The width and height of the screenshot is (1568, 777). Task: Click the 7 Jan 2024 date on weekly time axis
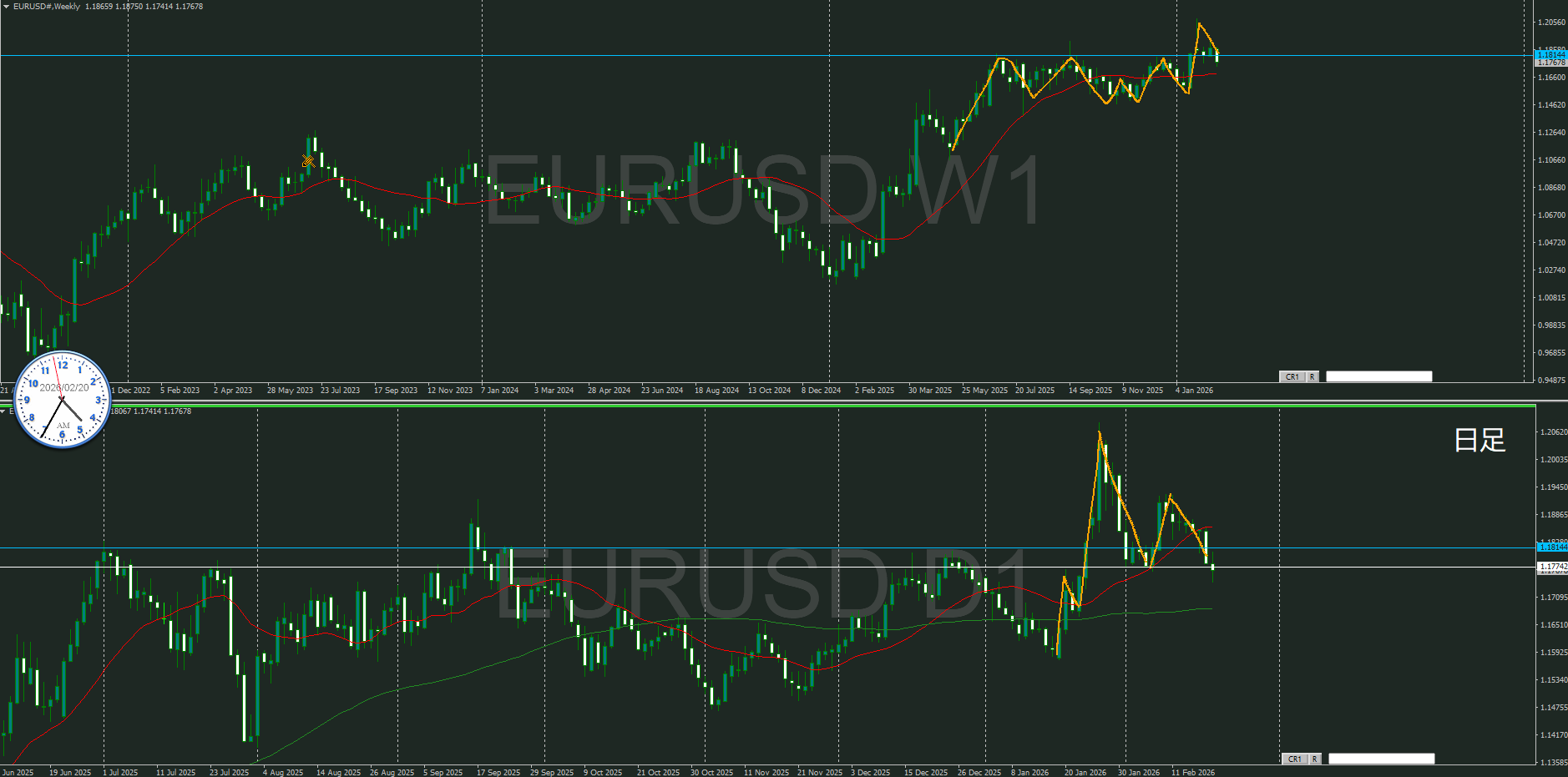[x=500, y=391]
